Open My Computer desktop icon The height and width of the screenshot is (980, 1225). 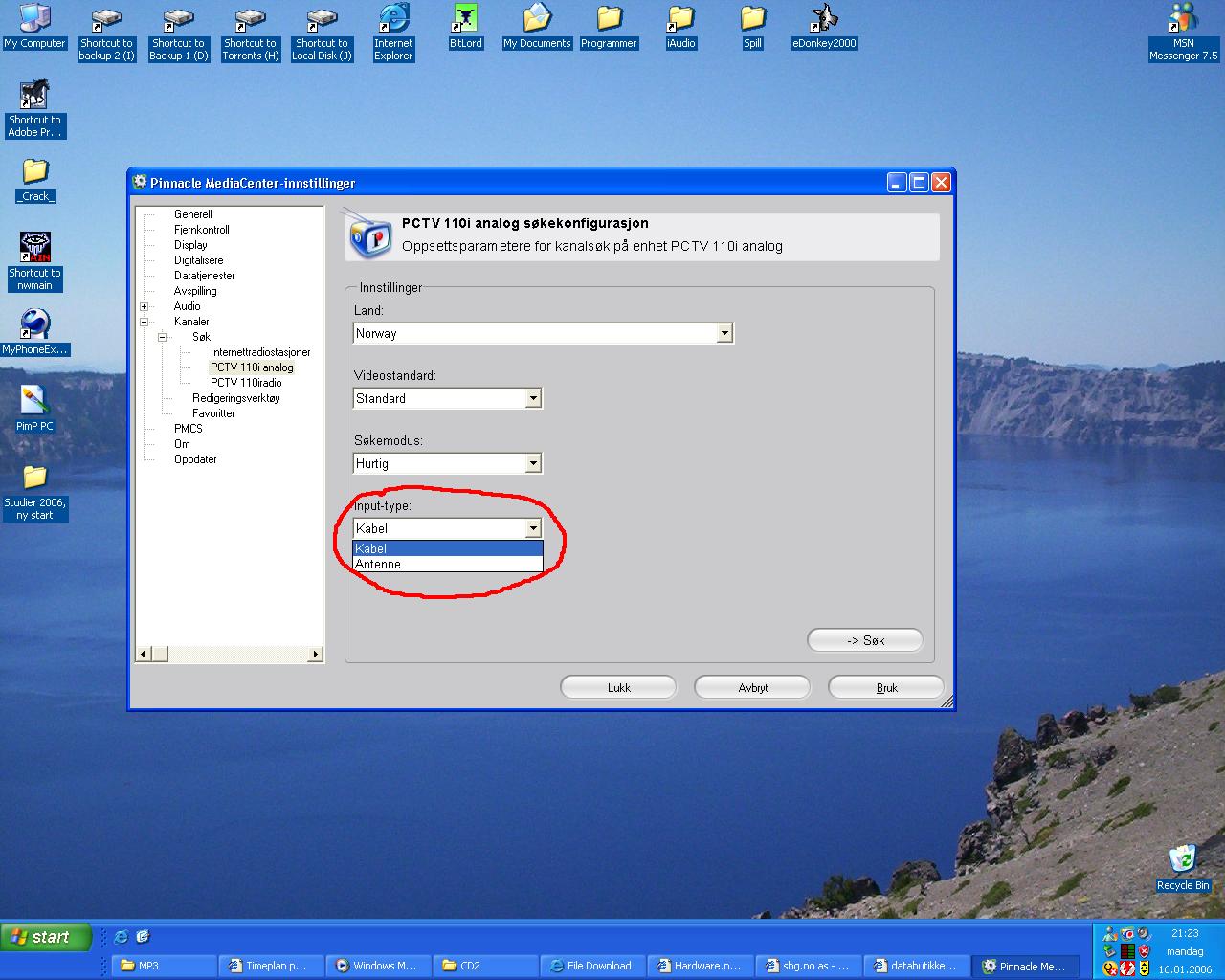(x=34, y=27)
